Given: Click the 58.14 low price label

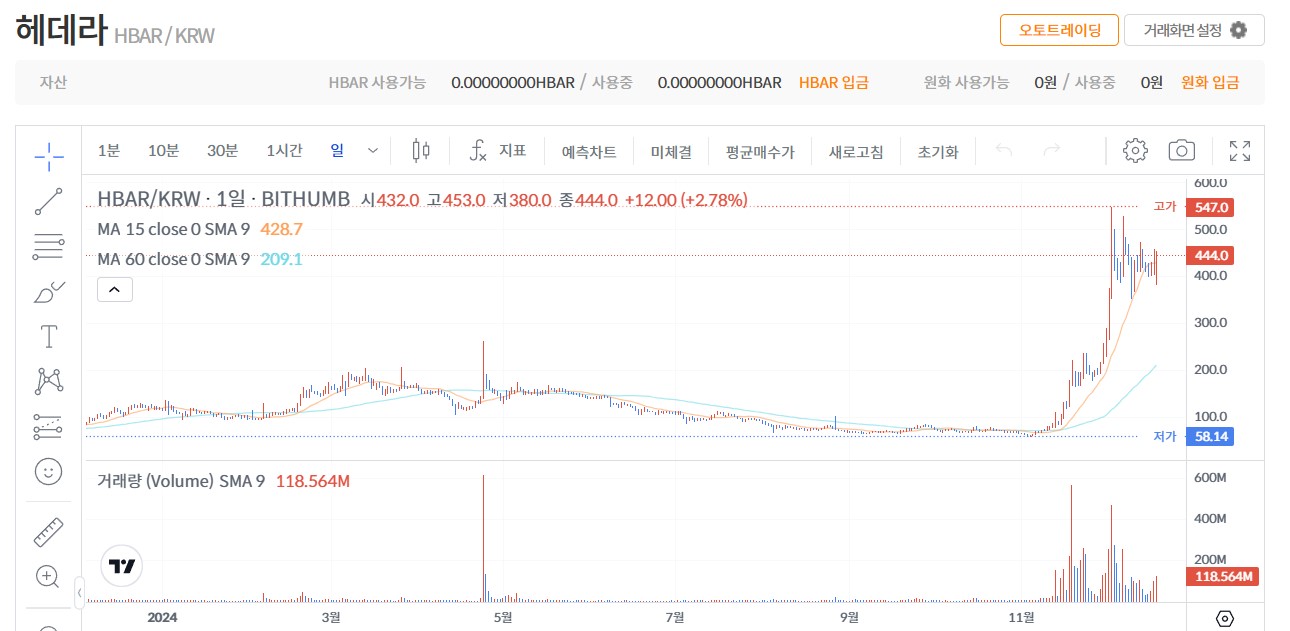Looking at the screenshot, I should (x=1208, y=436).
